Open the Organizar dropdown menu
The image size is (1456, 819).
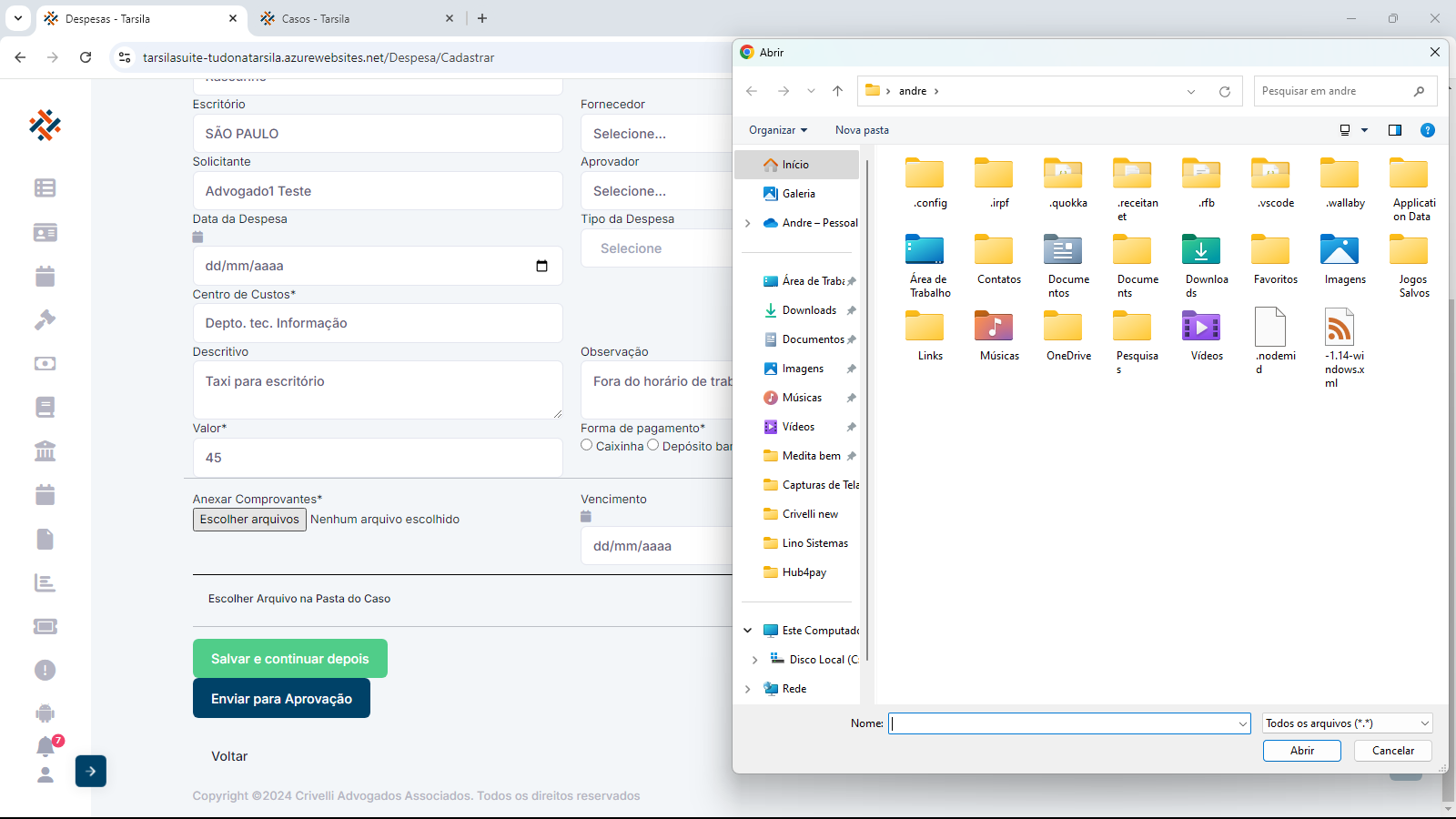[778, 130]
